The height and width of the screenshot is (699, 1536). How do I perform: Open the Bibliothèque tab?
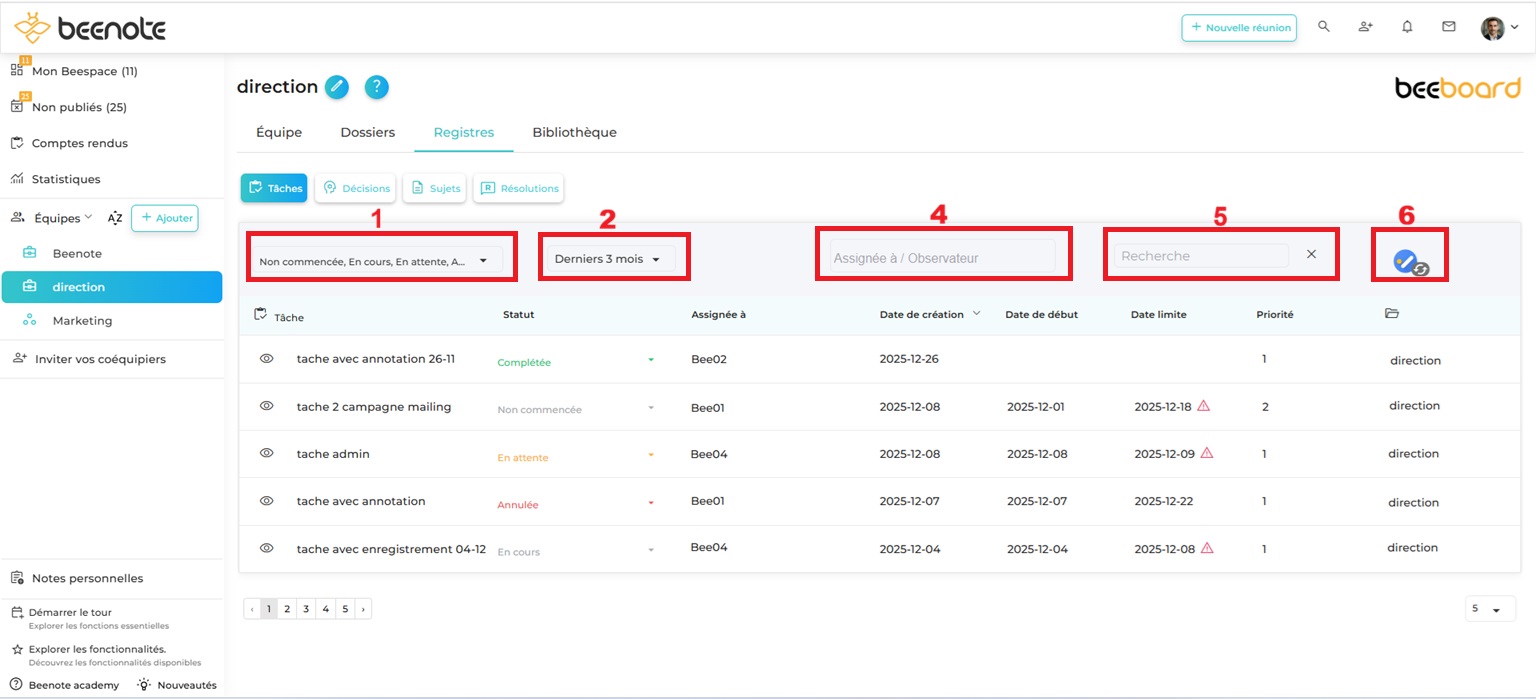pos(574,132)
